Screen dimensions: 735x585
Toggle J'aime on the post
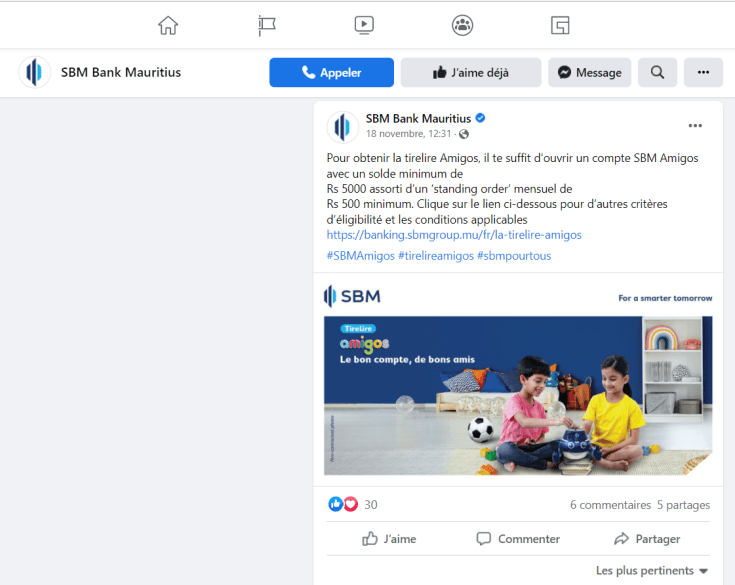pos(389,539)
